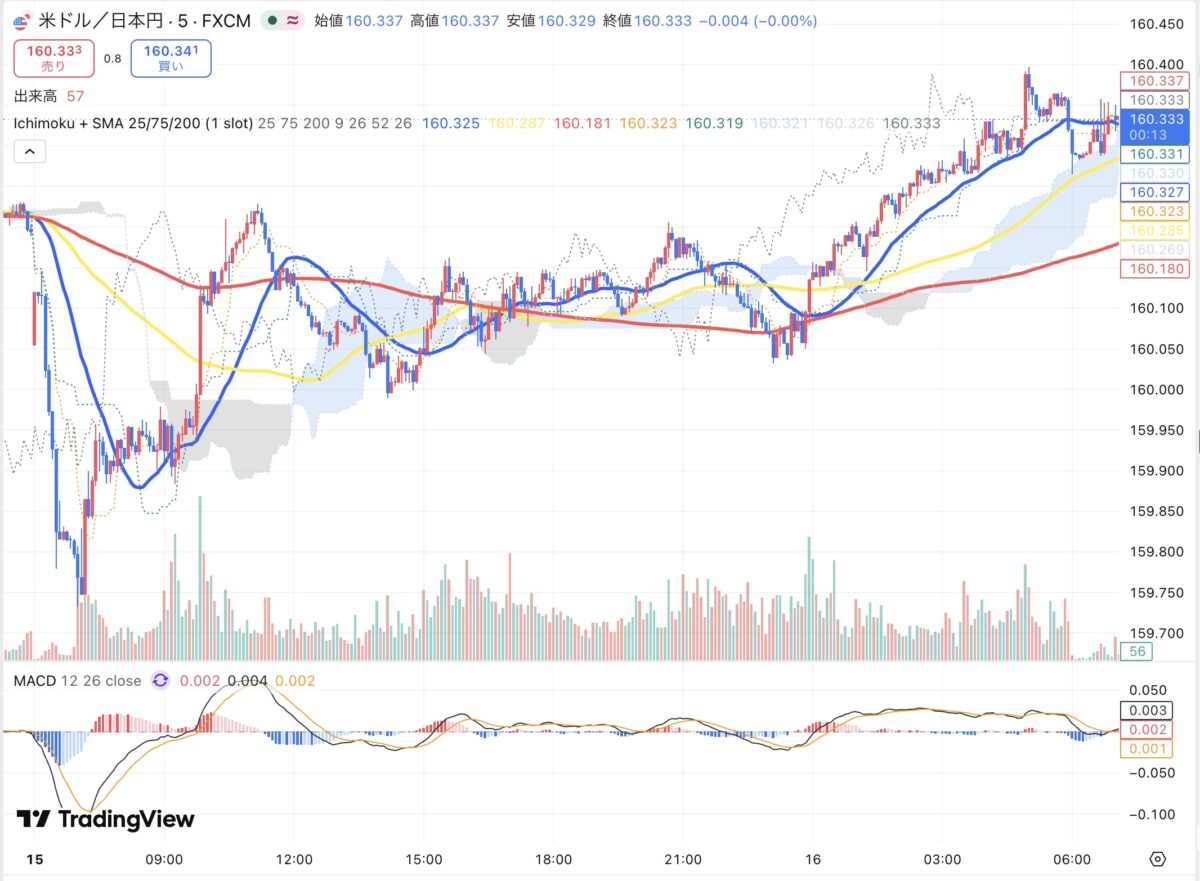1200x881 pixels.
Task: Click the 160.326 legend value
Action: point(846,123)
